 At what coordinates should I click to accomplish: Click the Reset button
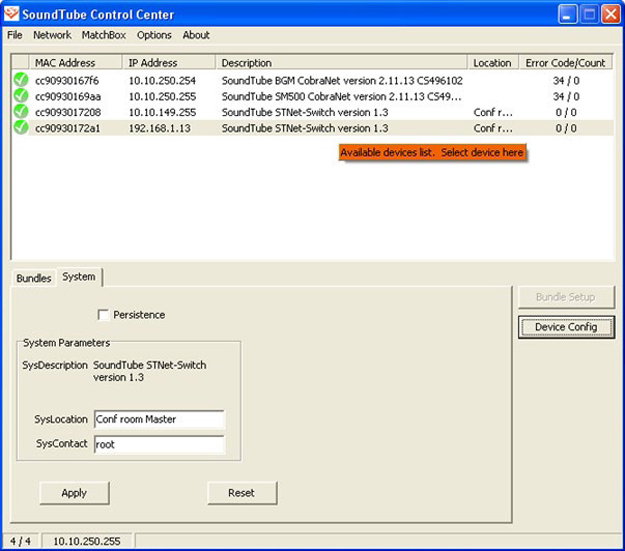[x=242, y=493]
